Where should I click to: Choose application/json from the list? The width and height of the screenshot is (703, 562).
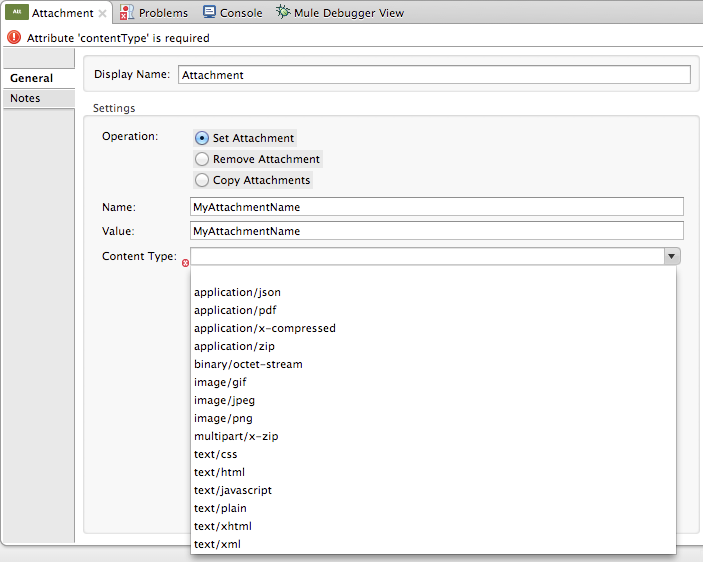(x=238, y=292)
